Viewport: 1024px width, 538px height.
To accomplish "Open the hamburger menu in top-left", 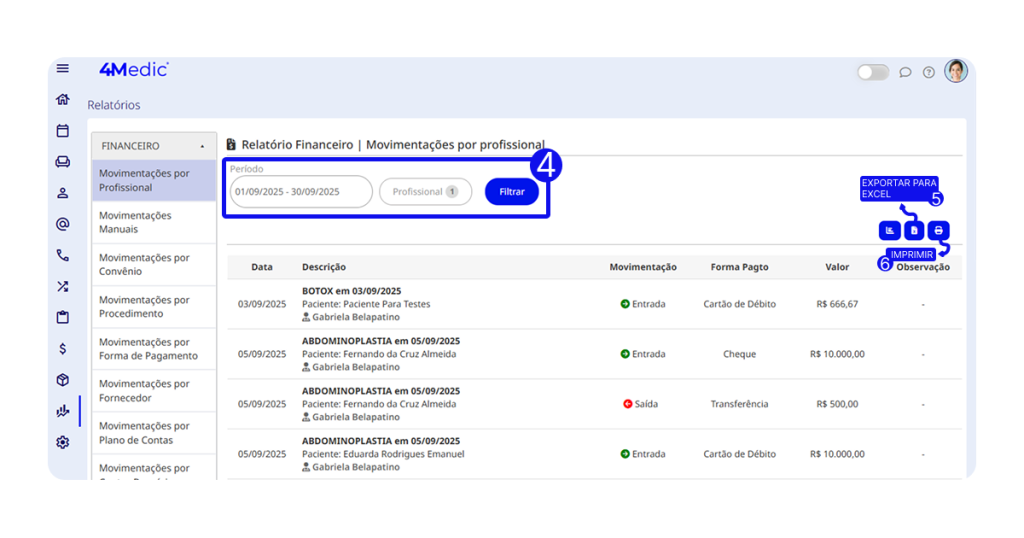I will [x=63, y=69].
